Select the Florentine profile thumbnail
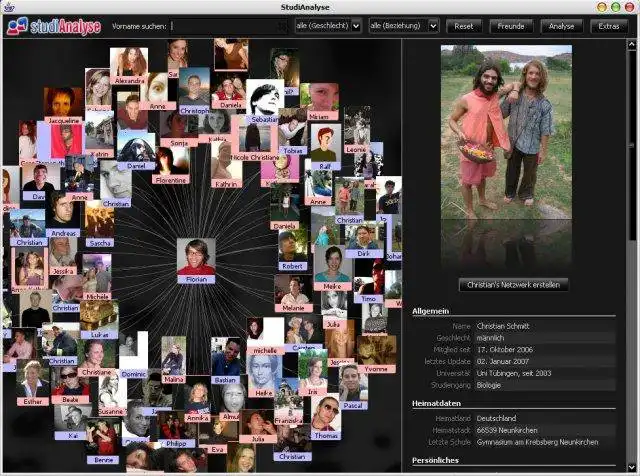Viewport: 640px width, 476px height. click(171, 165)
